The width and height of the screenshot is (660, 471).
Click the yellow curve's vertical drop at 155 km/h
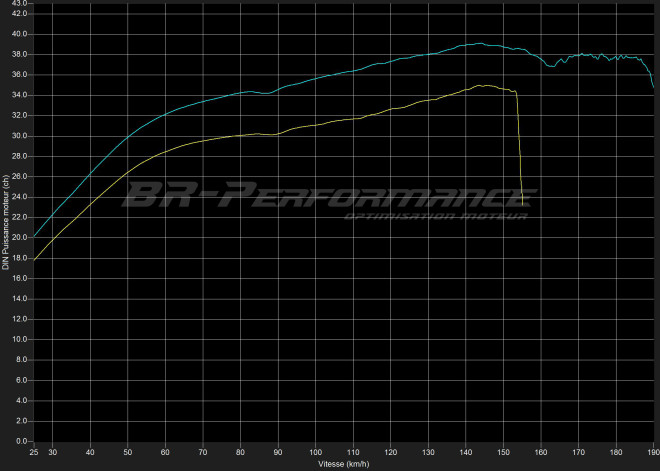pos(520,150)
